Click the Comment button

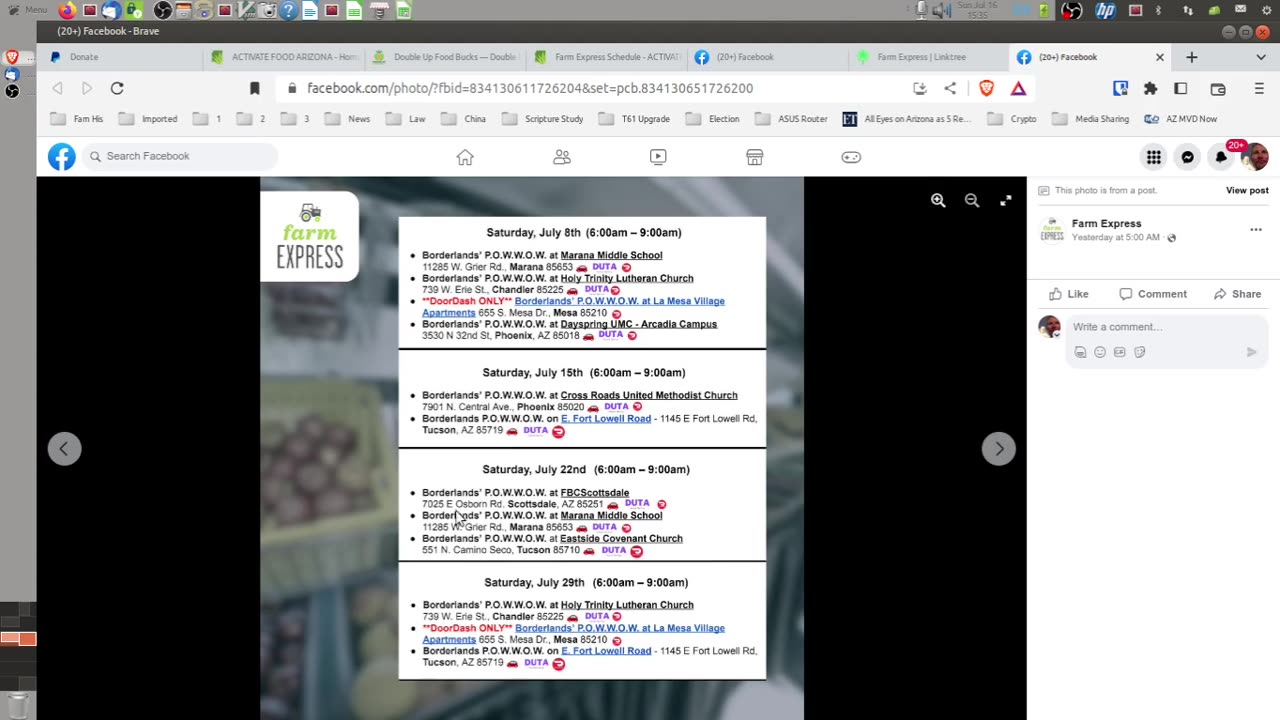(1153, 294)
